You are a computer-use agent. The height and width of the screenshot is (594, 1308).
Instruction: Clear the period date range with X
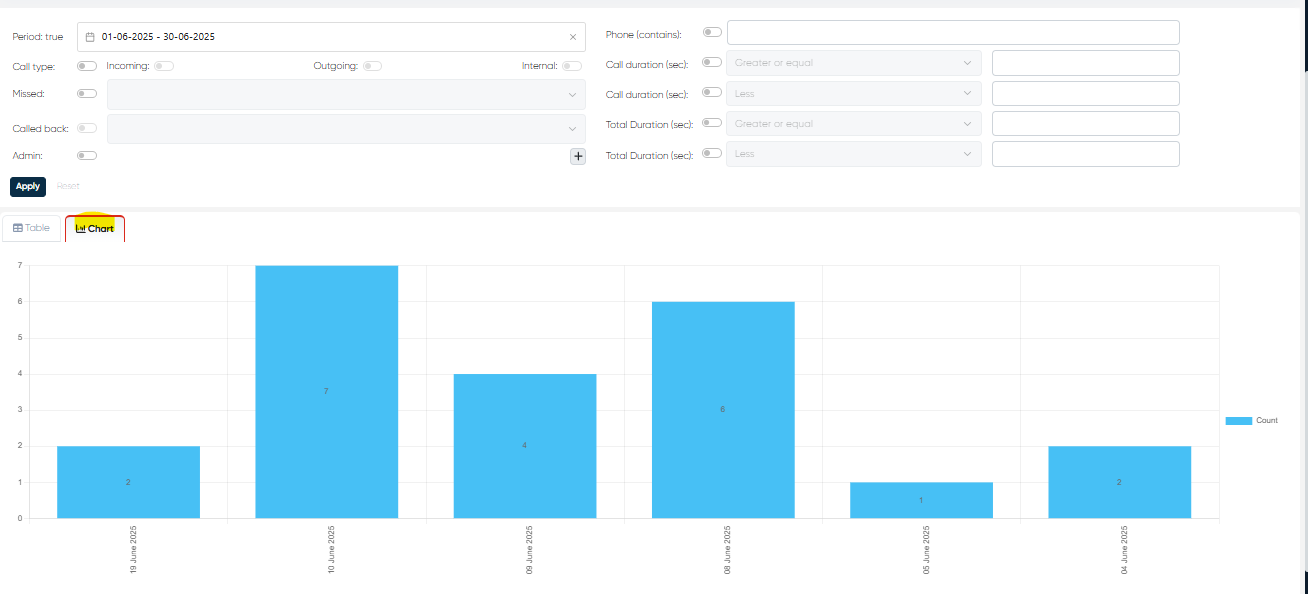click(x=573, y=37)
